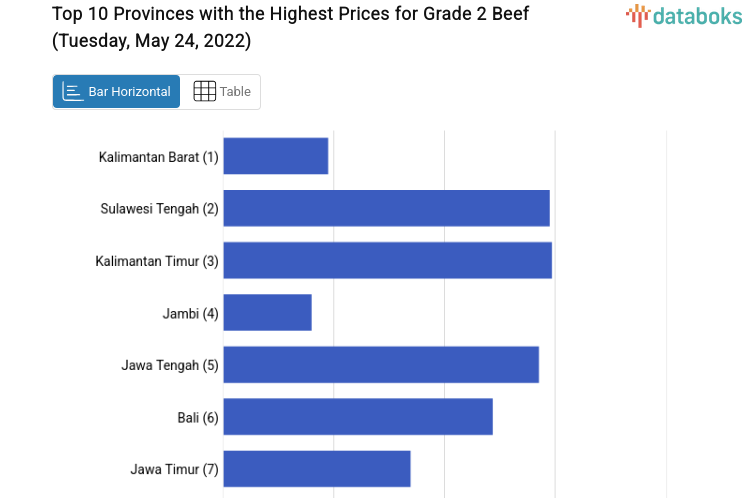Click the Bali (6) axis label
753x498 pixels.
coord(198,417)
